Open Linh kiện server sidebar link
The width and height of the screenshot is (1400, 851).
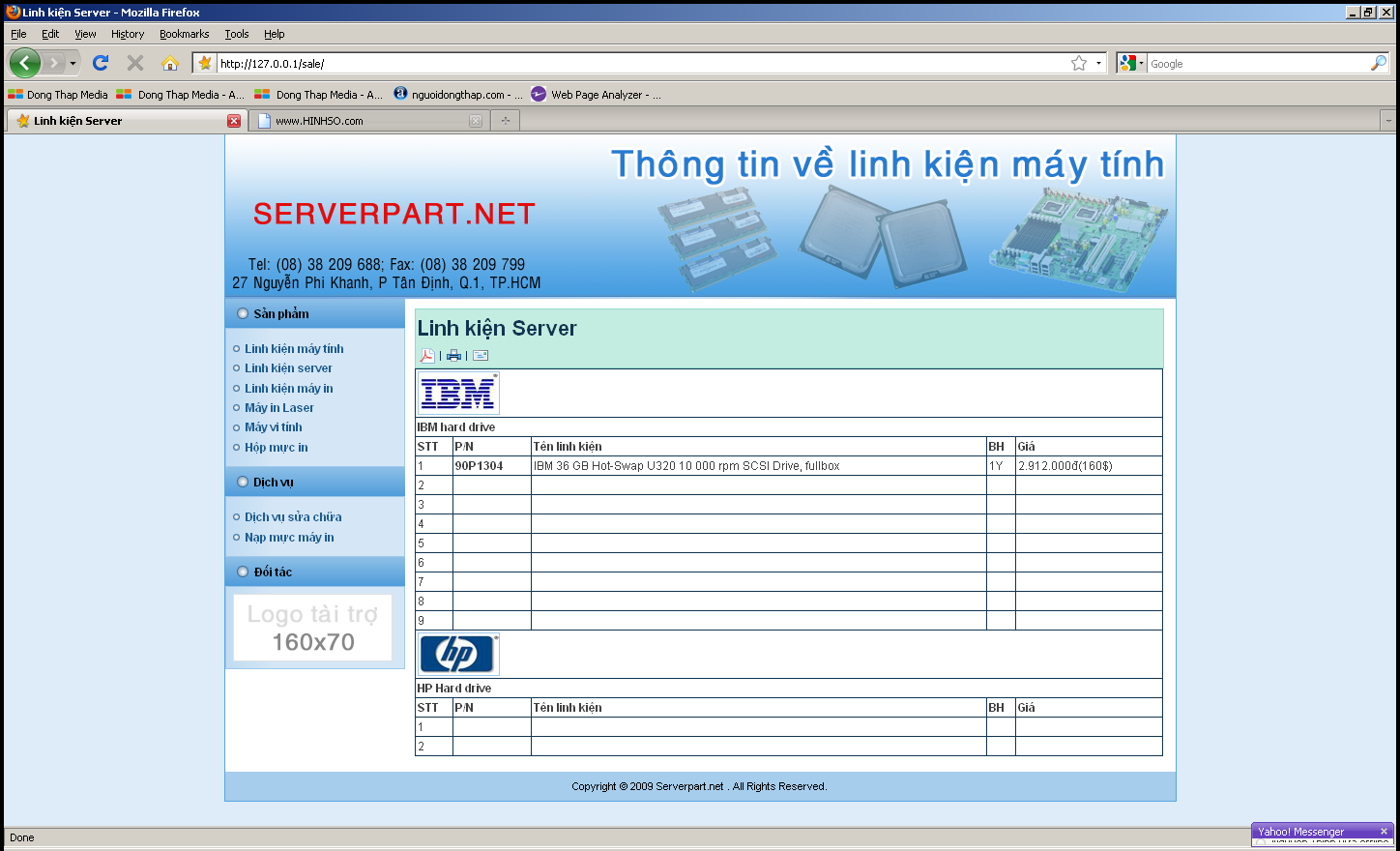pyautogui.click(x=288, y=368)
